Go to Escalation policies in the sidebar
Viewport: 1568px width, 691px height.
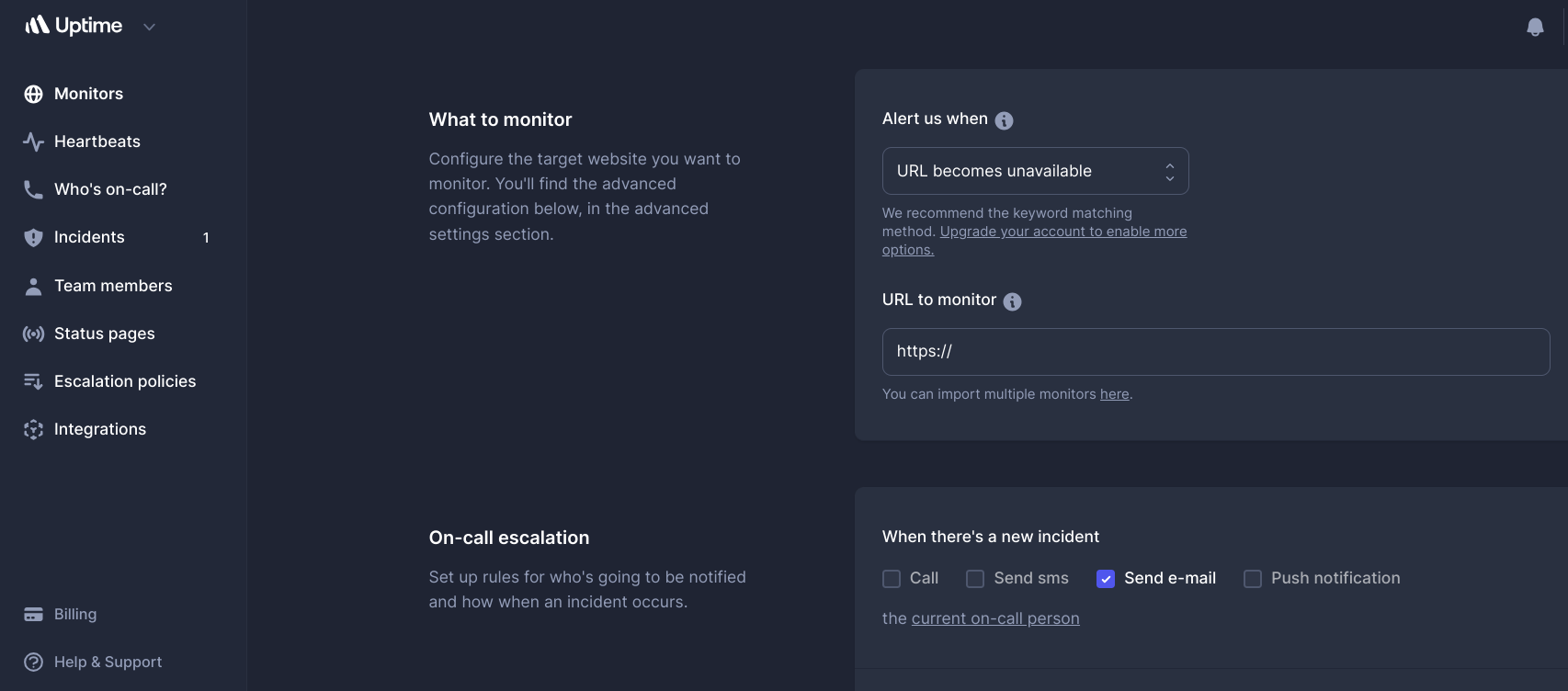point(125,381)
